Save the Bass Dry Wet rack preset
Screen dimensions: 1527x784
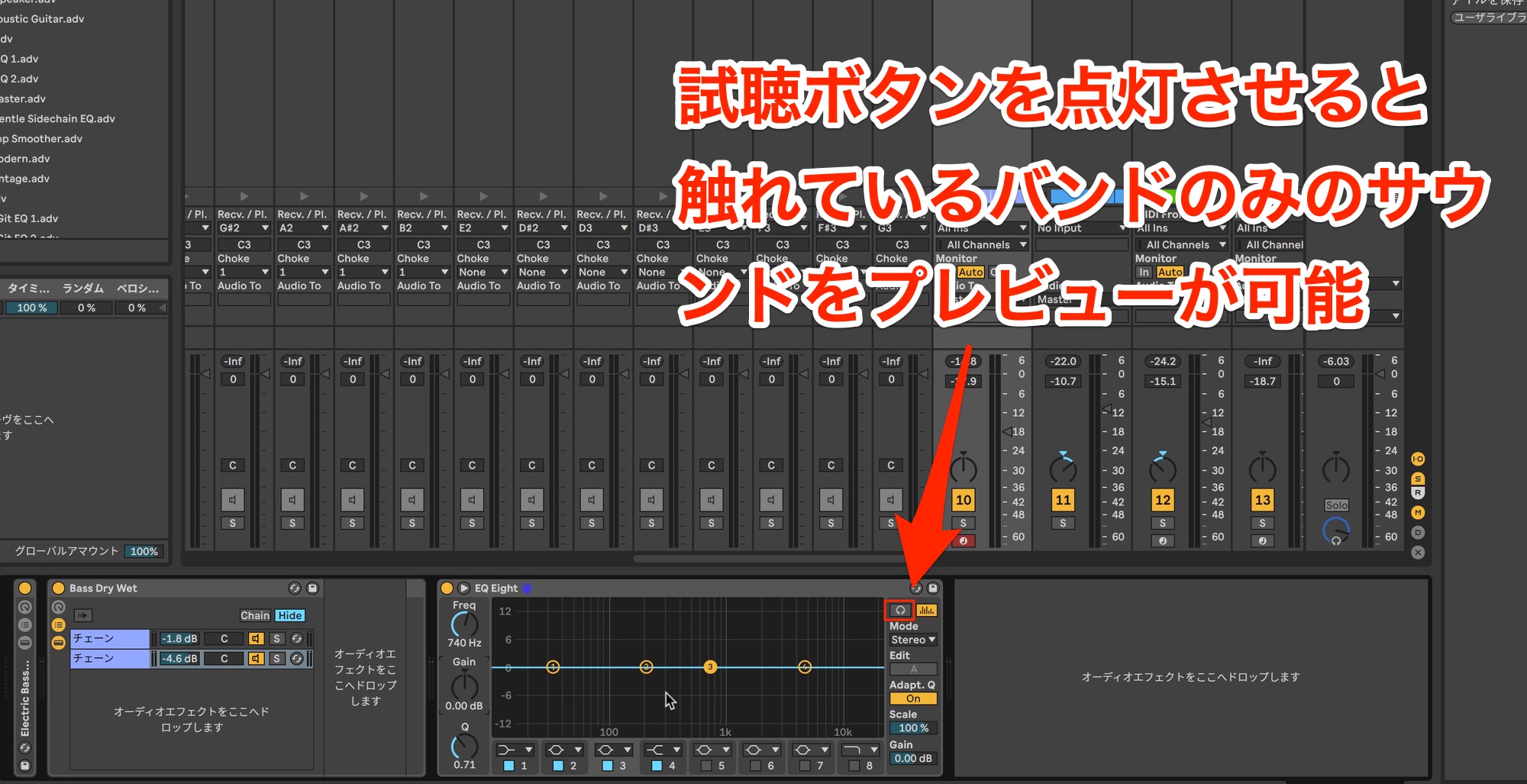(x=312, y=588)
